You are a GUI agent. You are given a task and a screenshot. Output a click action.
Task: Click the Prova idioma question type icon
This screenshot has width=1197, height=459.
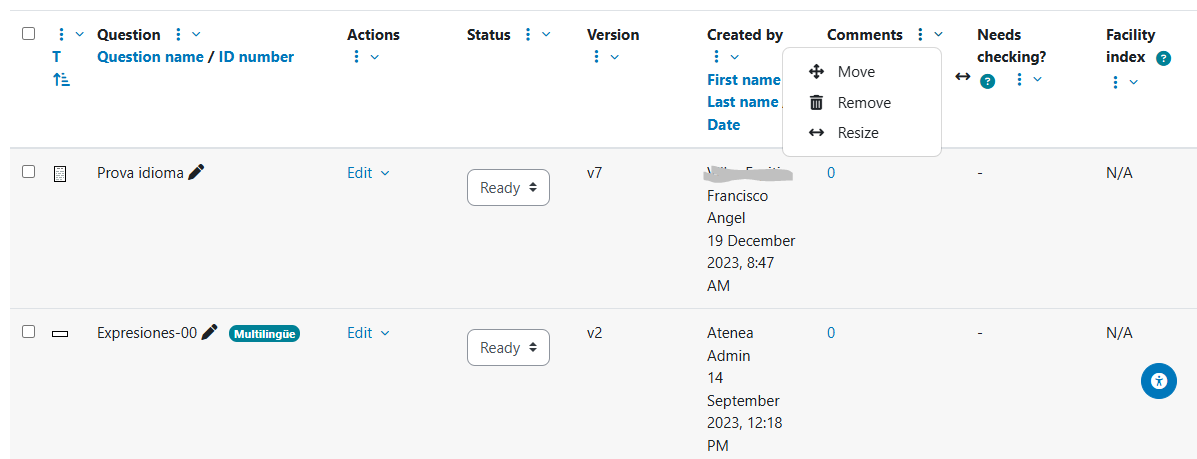[60, 174]
